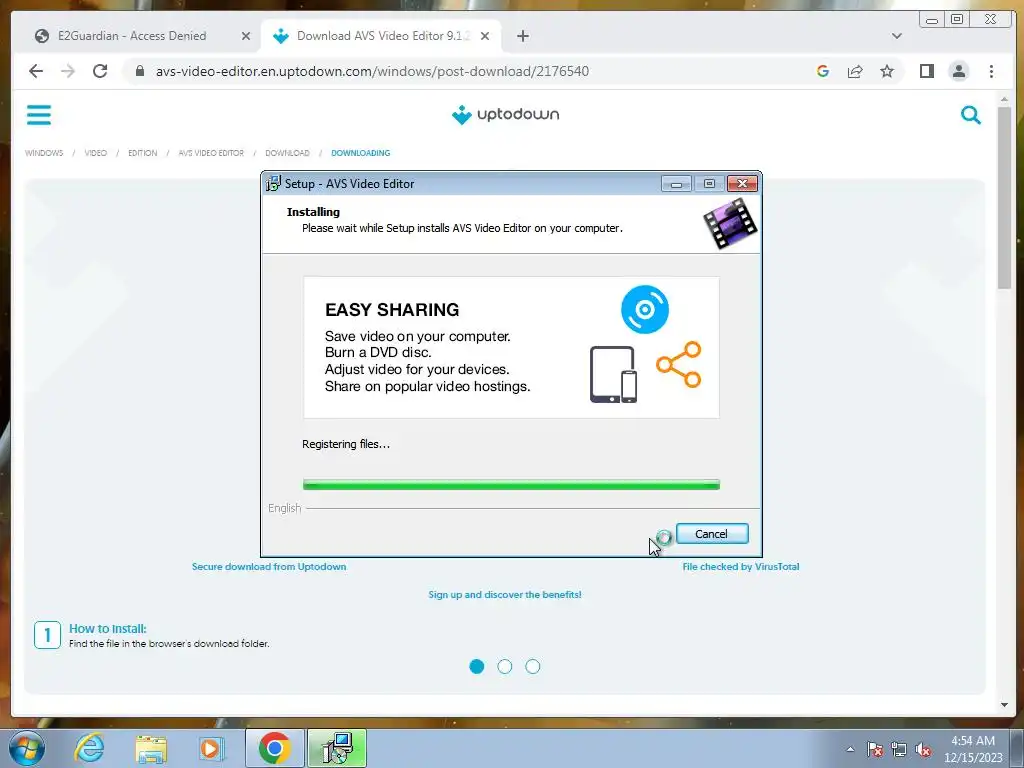Open Windows Media Player from the taskbar
The width and height of the screenshot is (1024, 768).
tap(211, 748)
